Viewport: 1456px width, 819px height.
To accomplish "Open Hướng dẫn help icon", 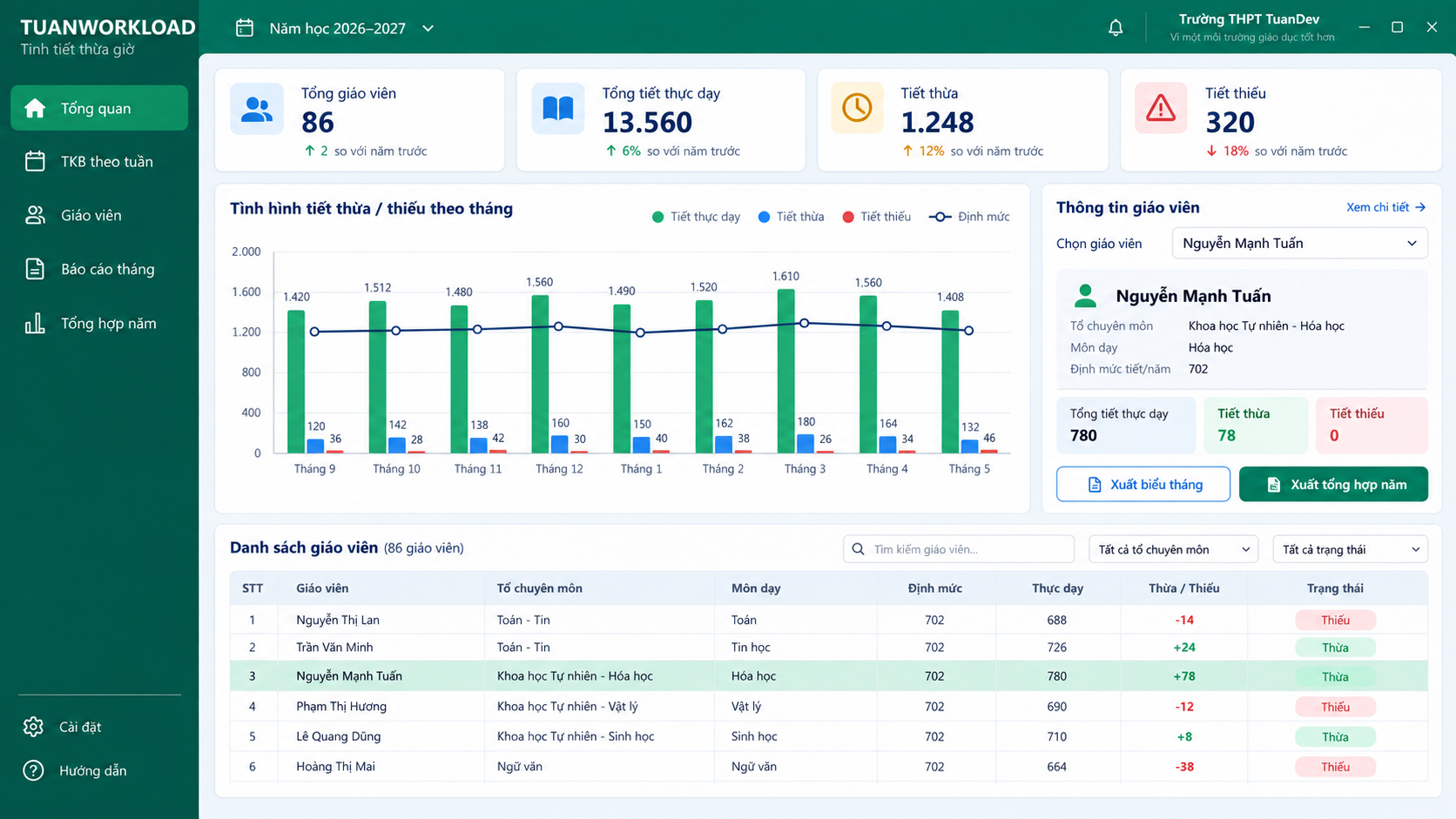I will tap(33, 770).
